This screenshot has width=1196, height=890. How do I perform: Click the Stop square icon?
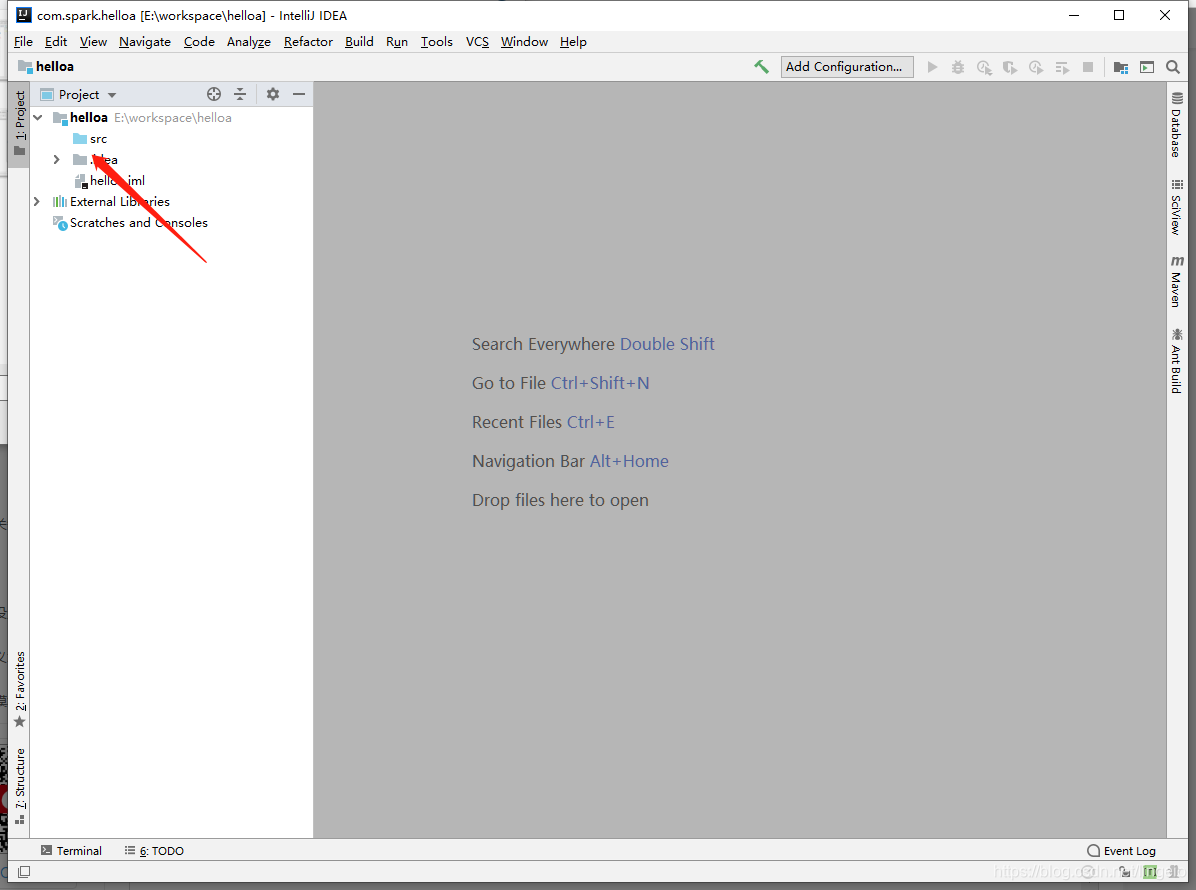(1088, 67)
